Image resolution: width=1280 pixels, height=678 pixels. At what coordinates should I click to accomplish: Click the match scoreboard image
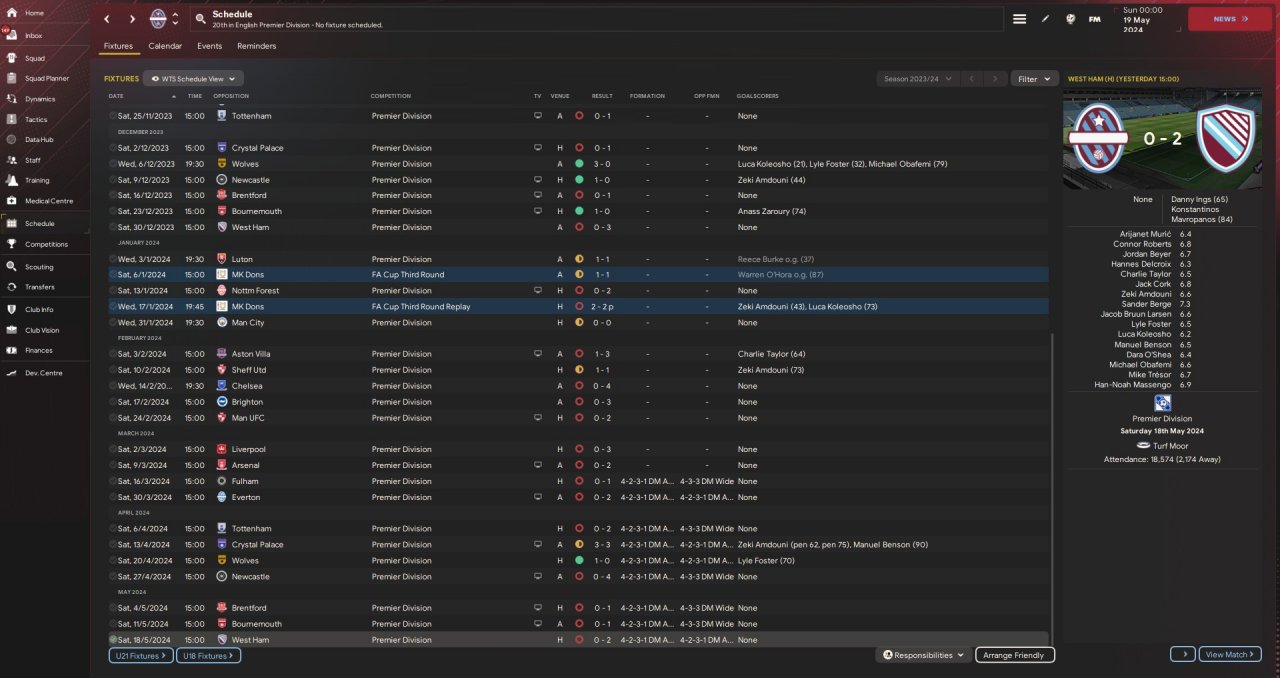click(x=1164, y=139)
